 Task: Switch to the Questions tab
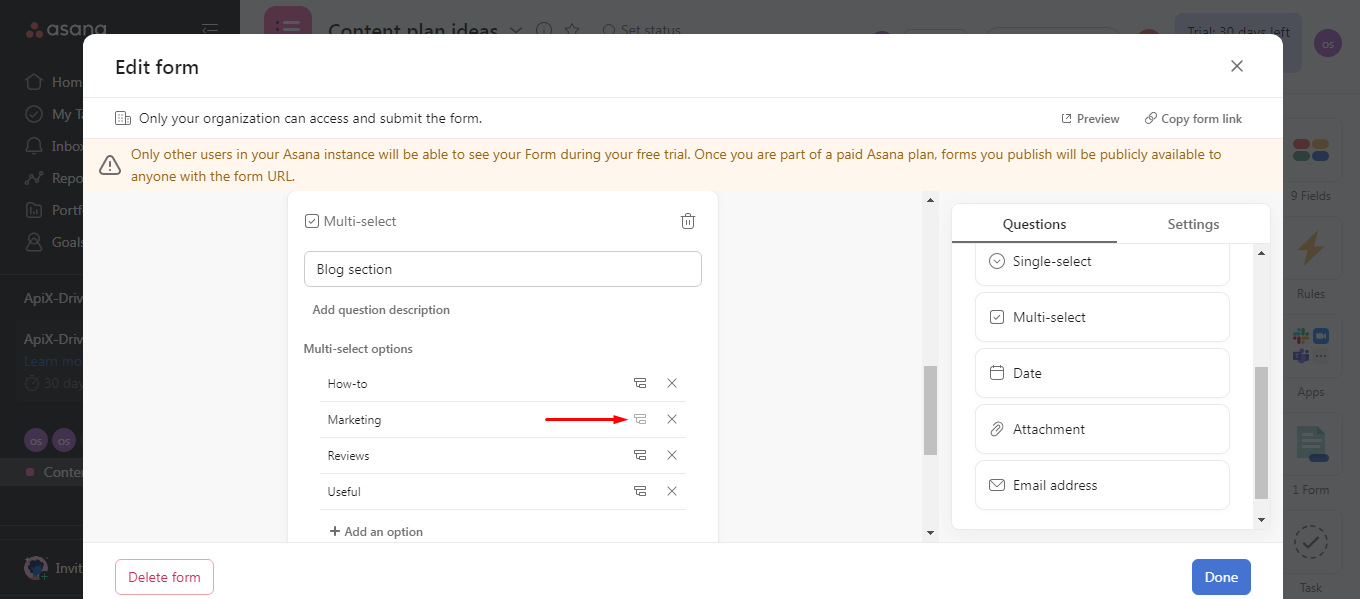point(1034,224)
